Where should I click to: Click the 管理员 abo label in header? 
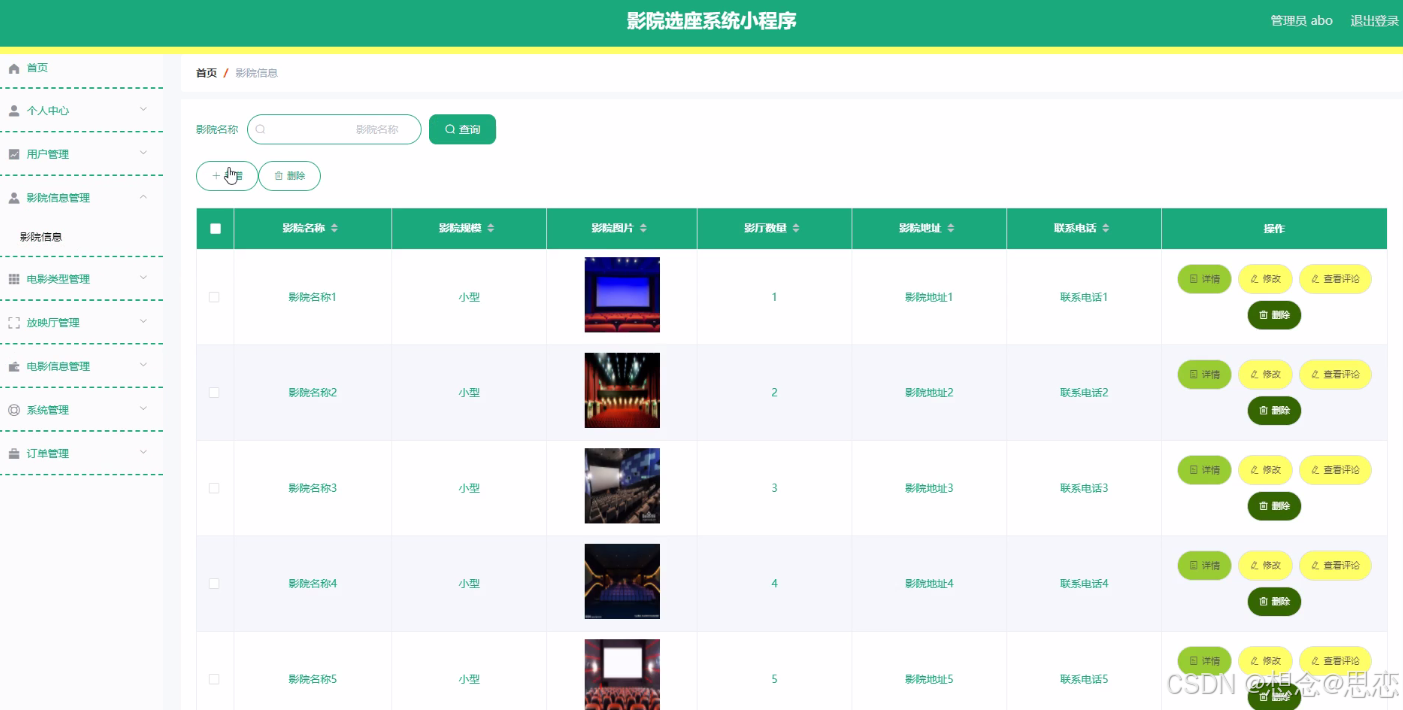[1301, 21]
